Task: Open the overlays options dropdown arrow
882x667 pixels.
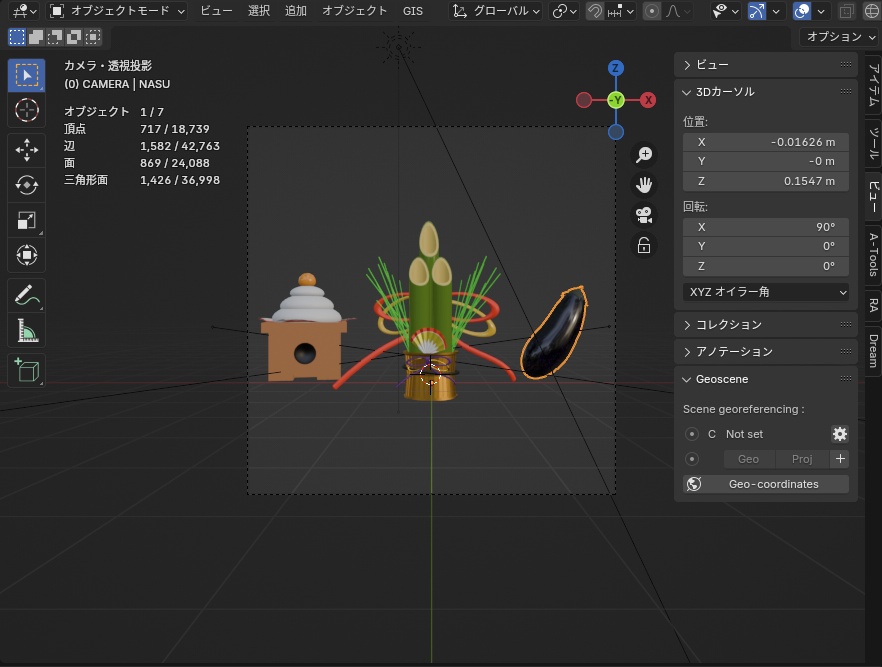Action: pyautogui.click(x=821, y=11)
